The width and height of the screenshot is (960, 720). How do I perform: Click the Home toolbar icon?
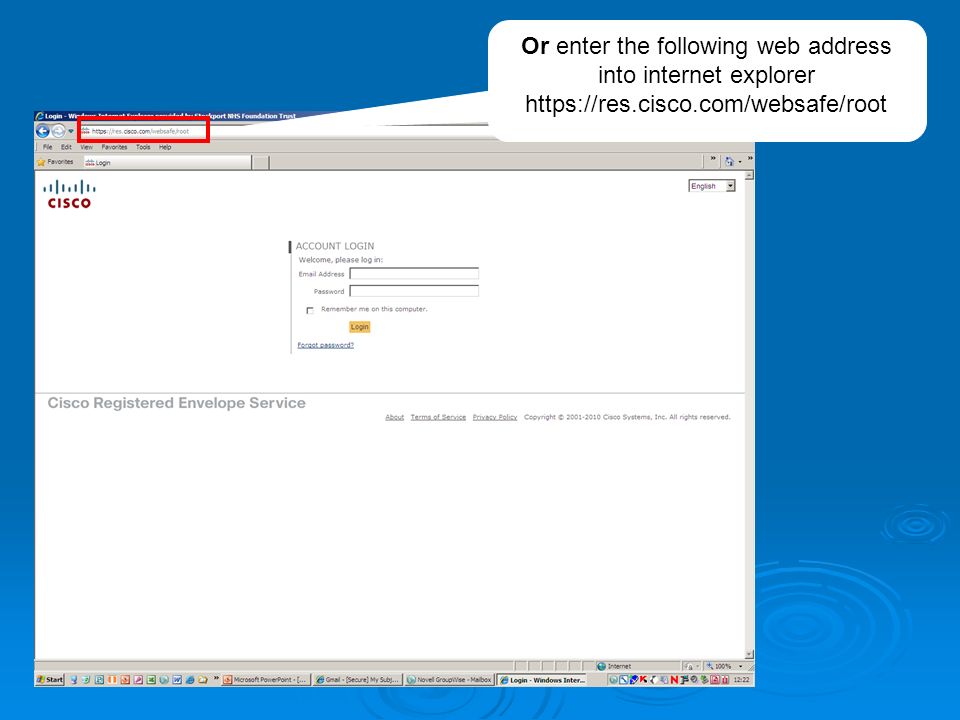point(729,162)
